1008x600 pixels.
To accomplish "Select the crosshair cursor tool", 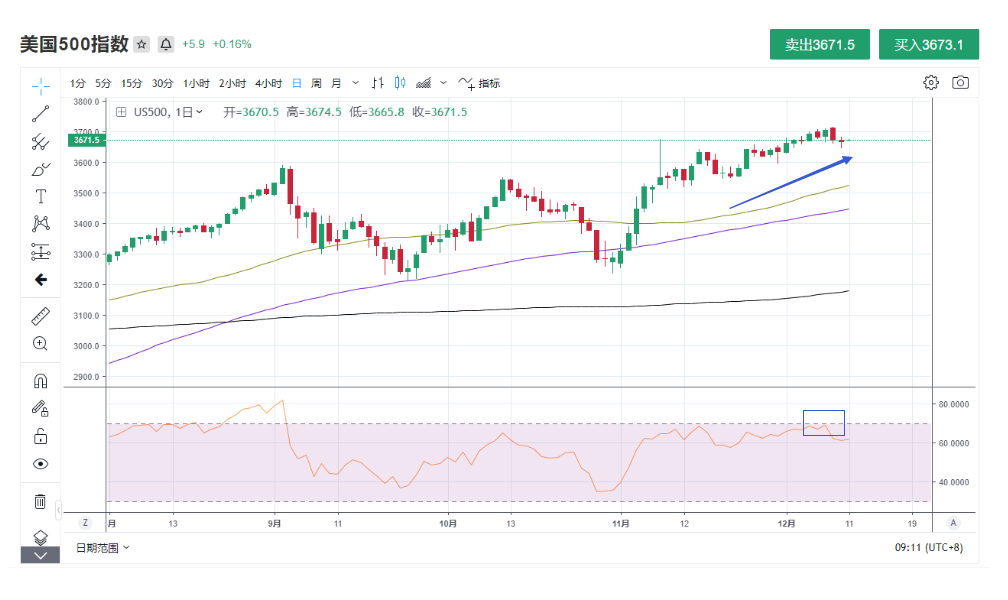I will 40,85.
